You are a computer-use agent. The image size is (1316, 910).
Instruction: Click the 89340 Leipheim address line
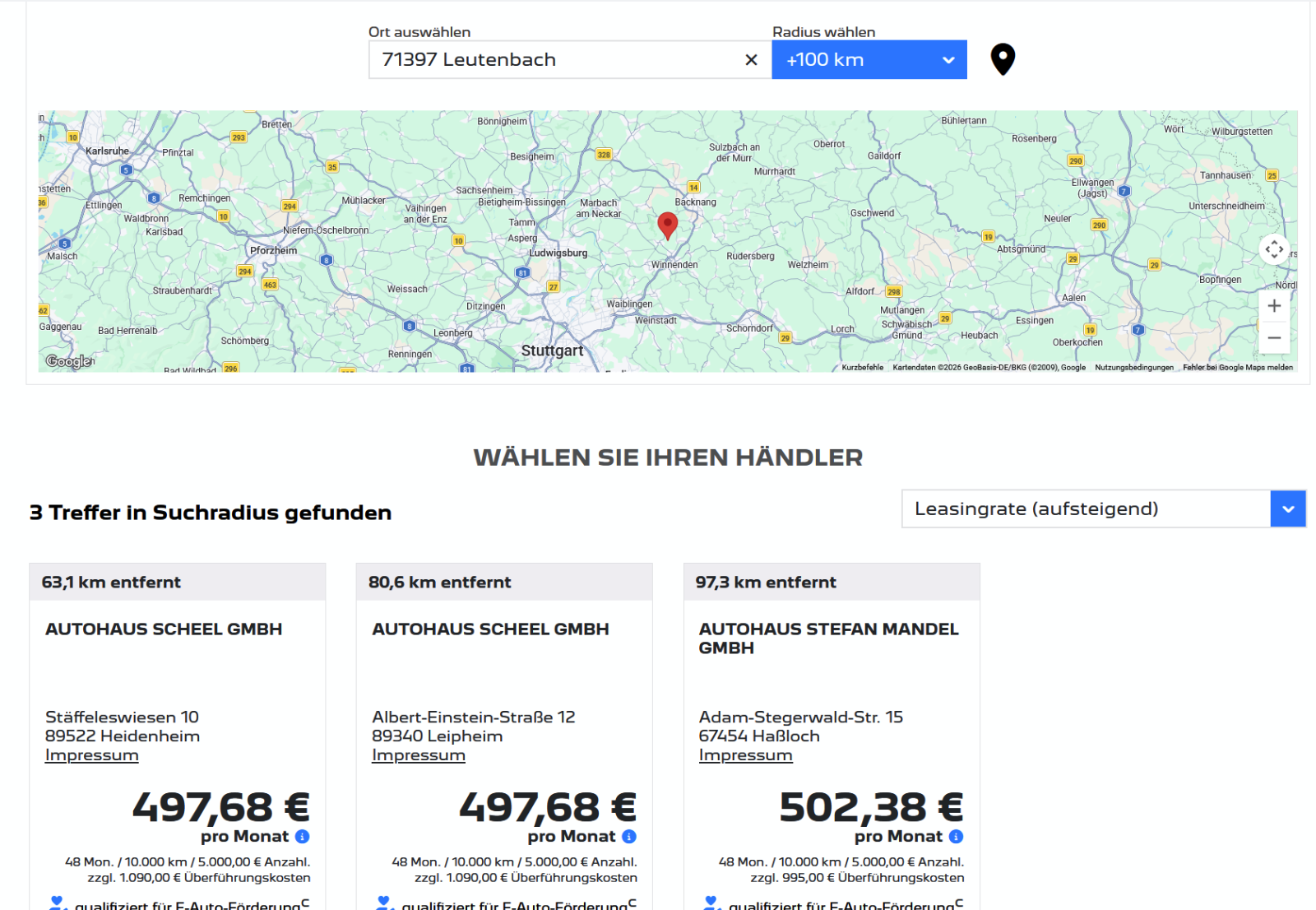pyautogui.click(x=438, y=736)
